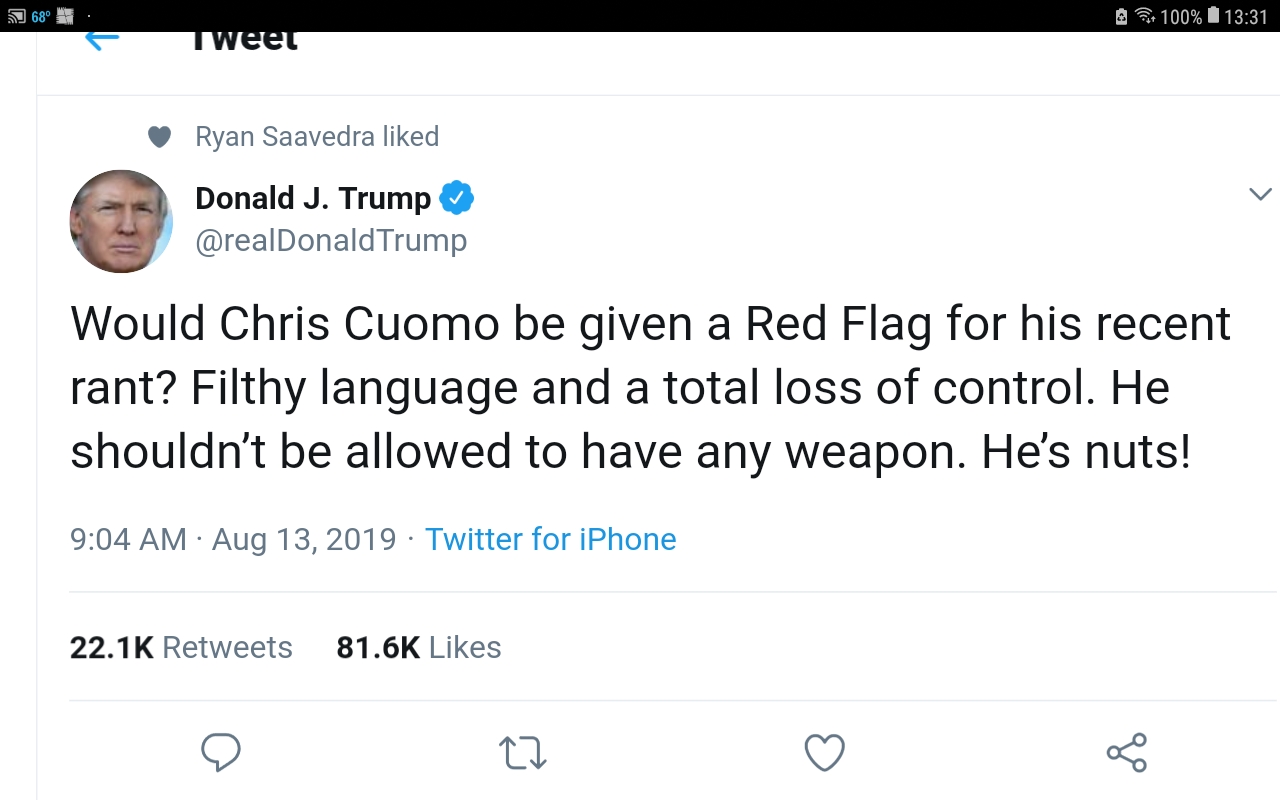
Task: Like the tweet with the heart outline
Action: [825, 752]
